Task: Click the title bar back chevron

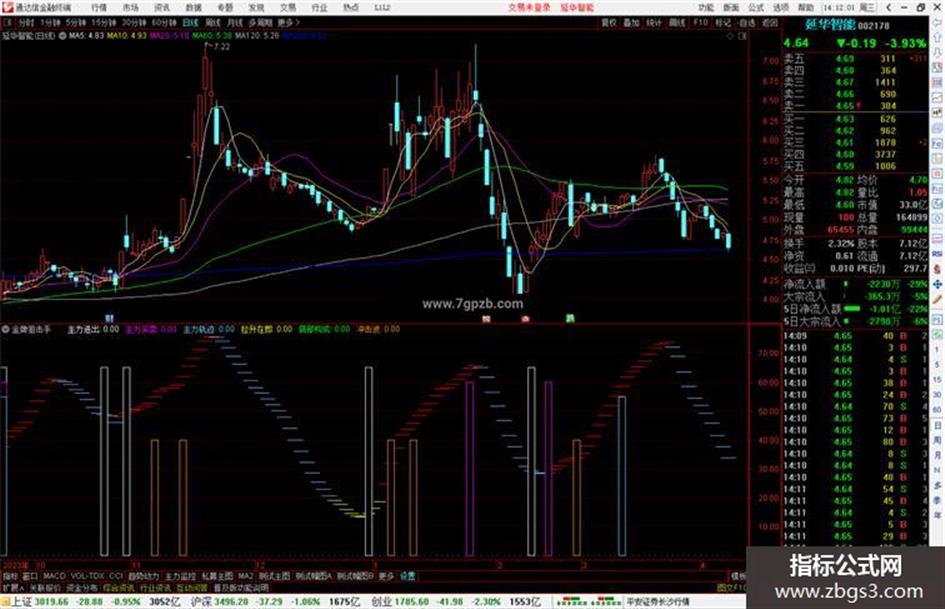Action: pyautogui.click(x=889, y=8)
